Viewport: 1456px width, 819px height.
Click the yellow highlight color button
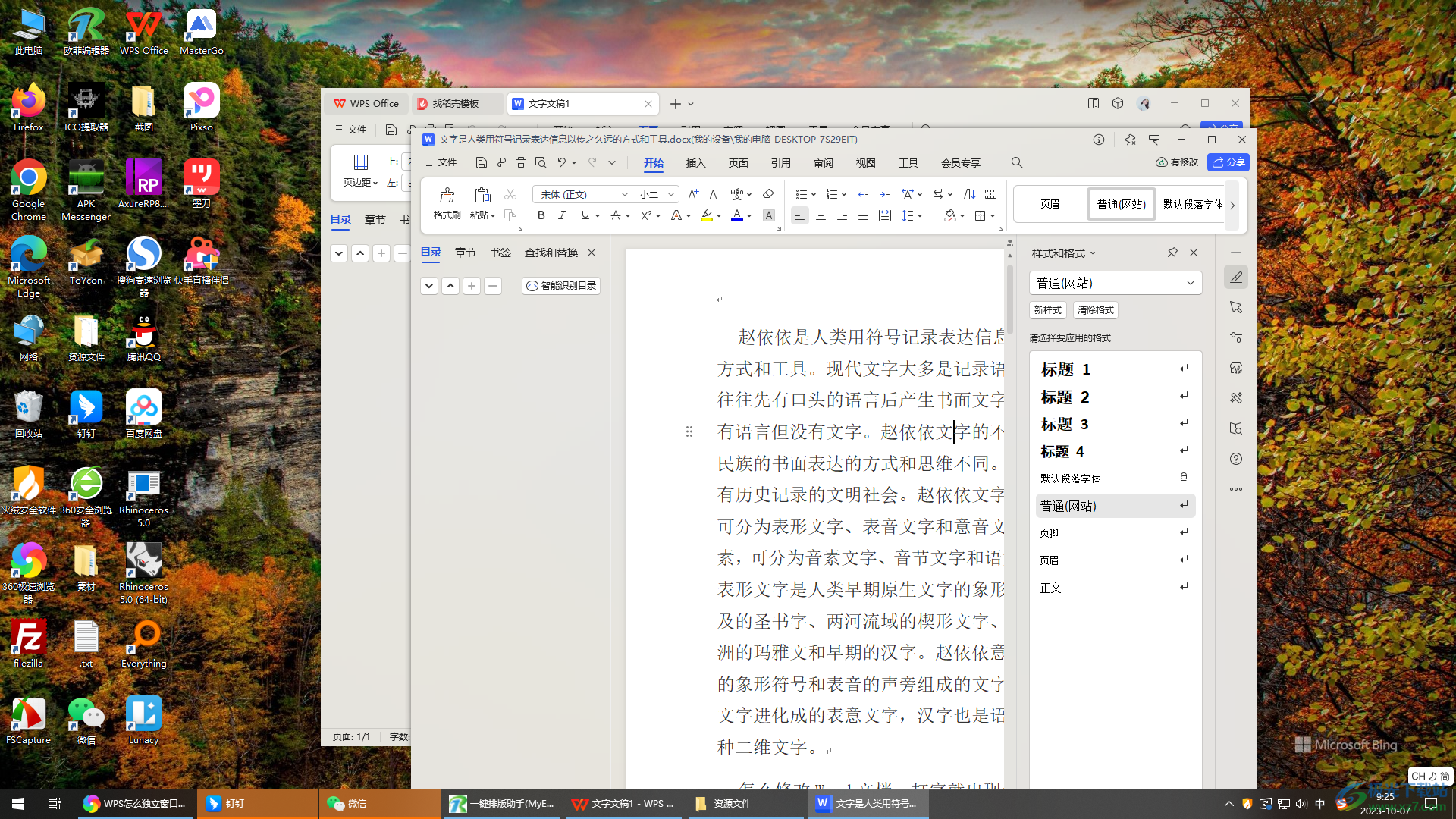point(706,215)
